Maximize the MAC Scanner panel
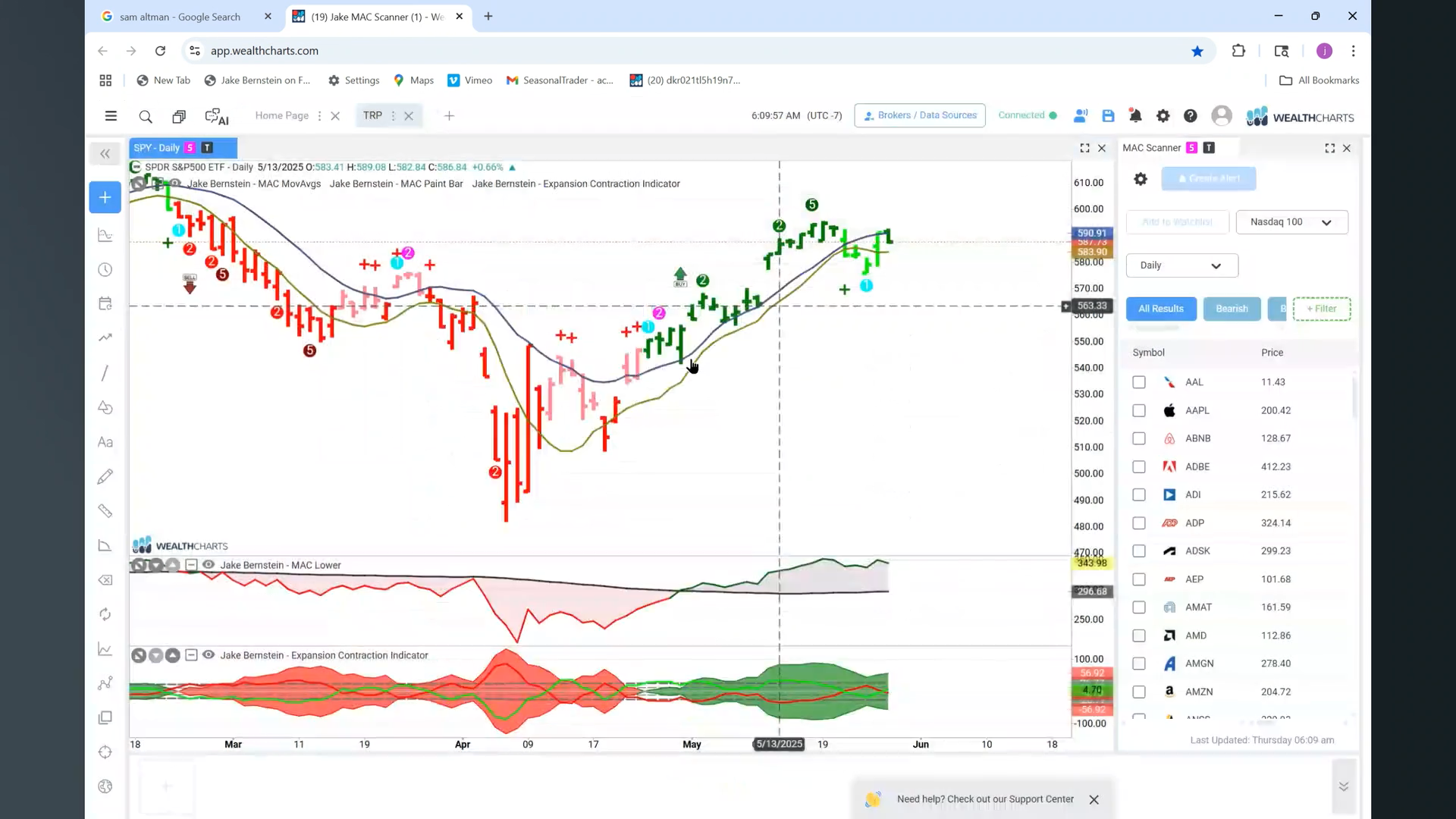The height and width of the screenshot is (819, 1456). click(x=1329, y=149)
